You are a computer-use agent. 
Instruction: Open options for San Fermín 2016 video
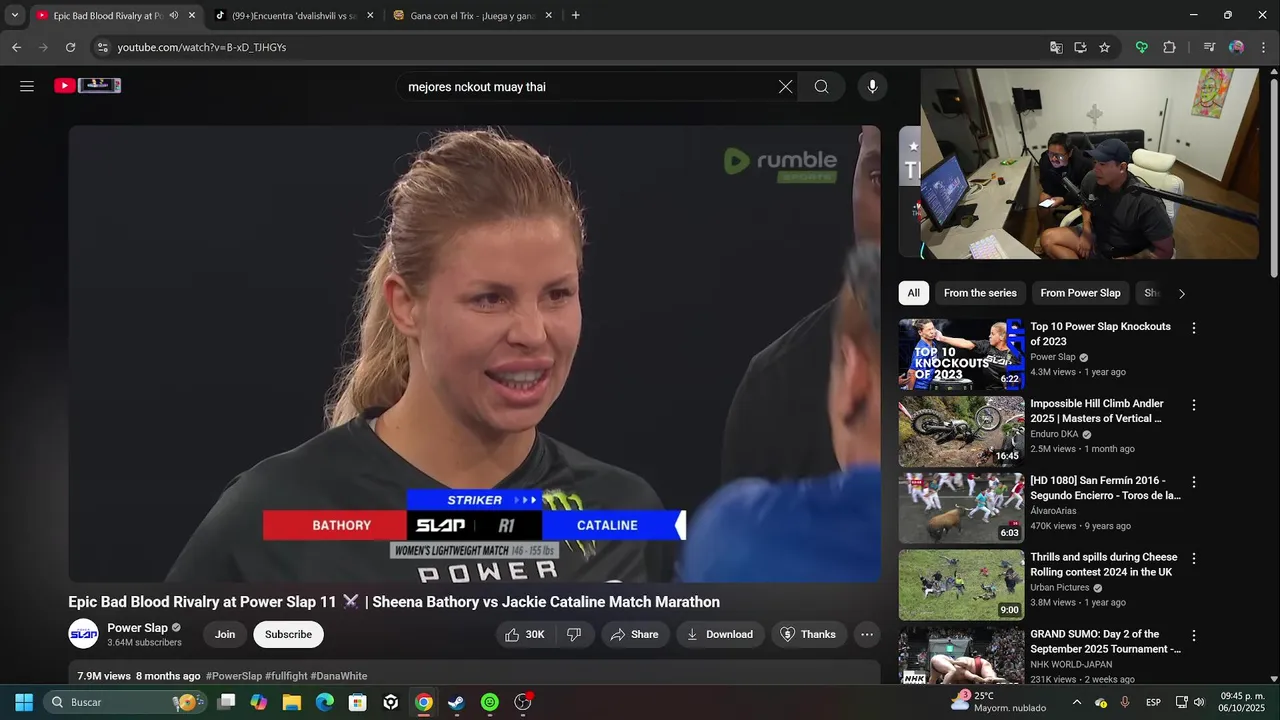(x=1193, y=482)
